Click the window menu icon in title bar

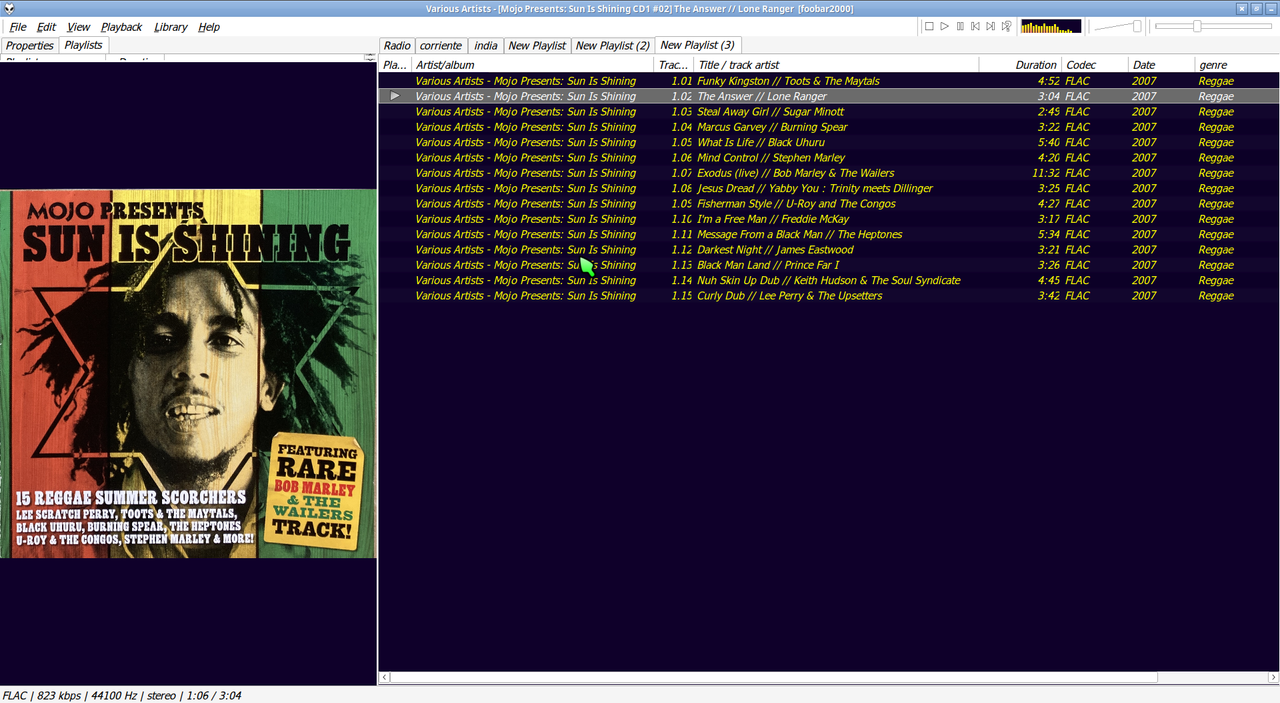[x=9, y=8]
